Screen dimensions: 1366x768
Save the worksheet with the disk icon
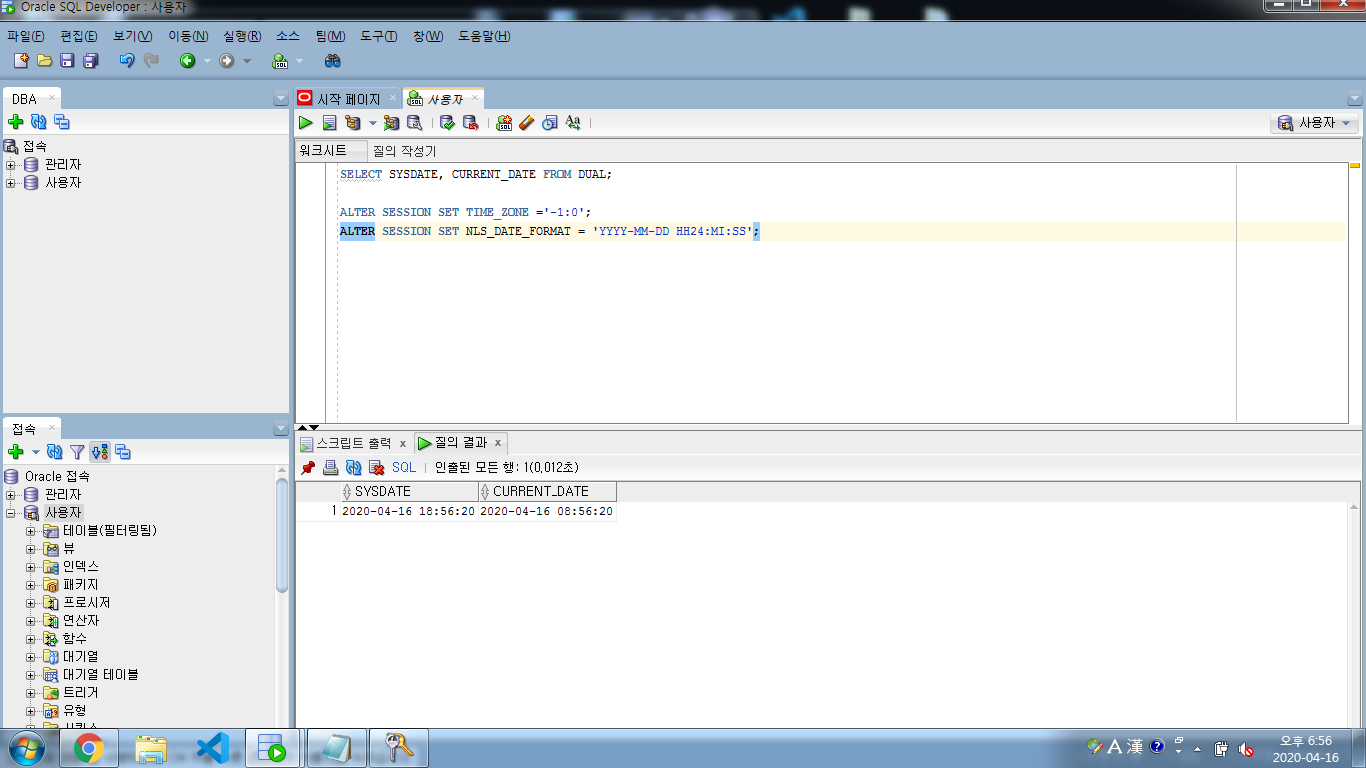point(67,61)
